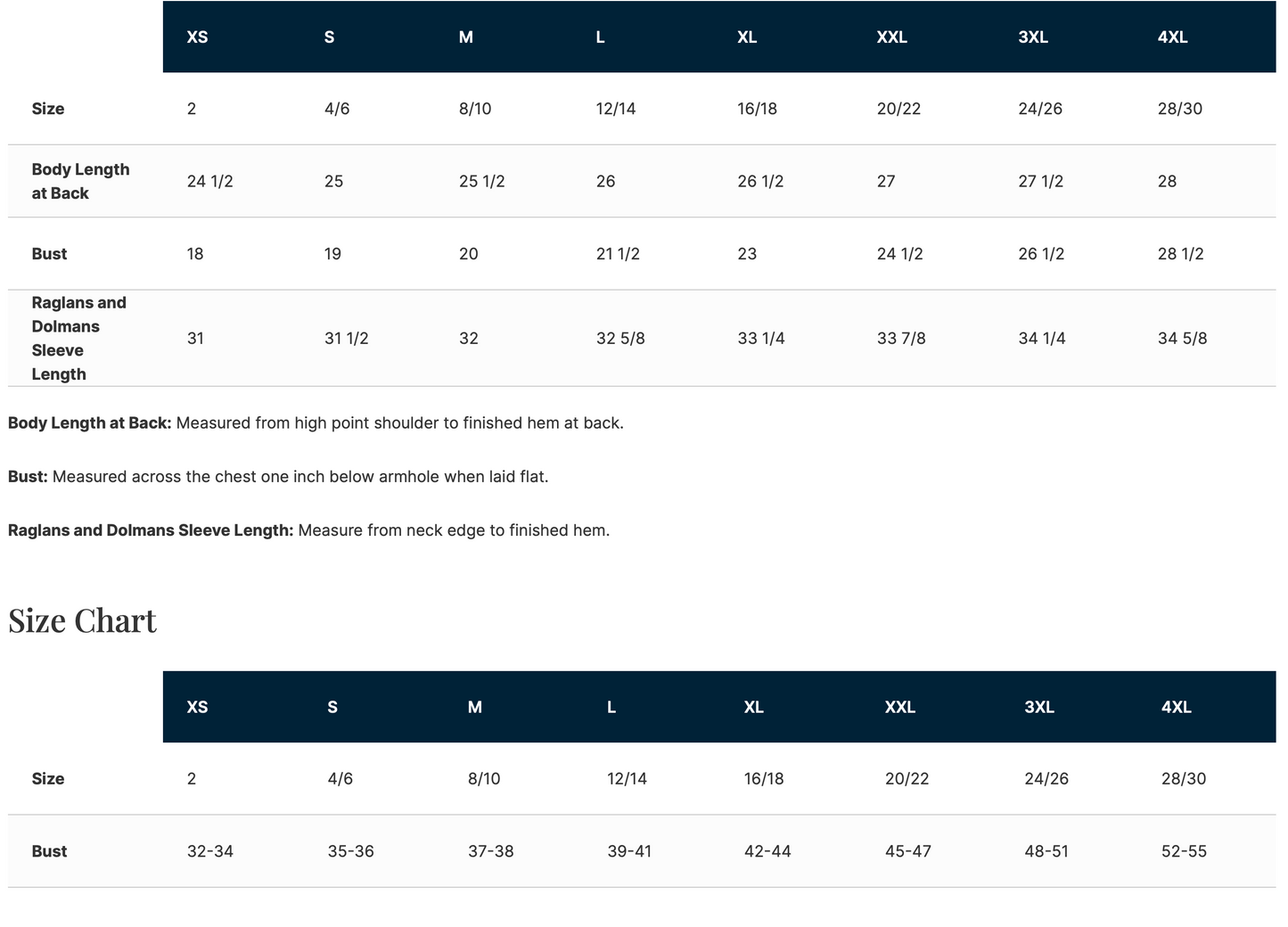Click the "45-47" bust range for XXL
The width and height of the screenshot is (1288, 927).
tap(907, 851)
